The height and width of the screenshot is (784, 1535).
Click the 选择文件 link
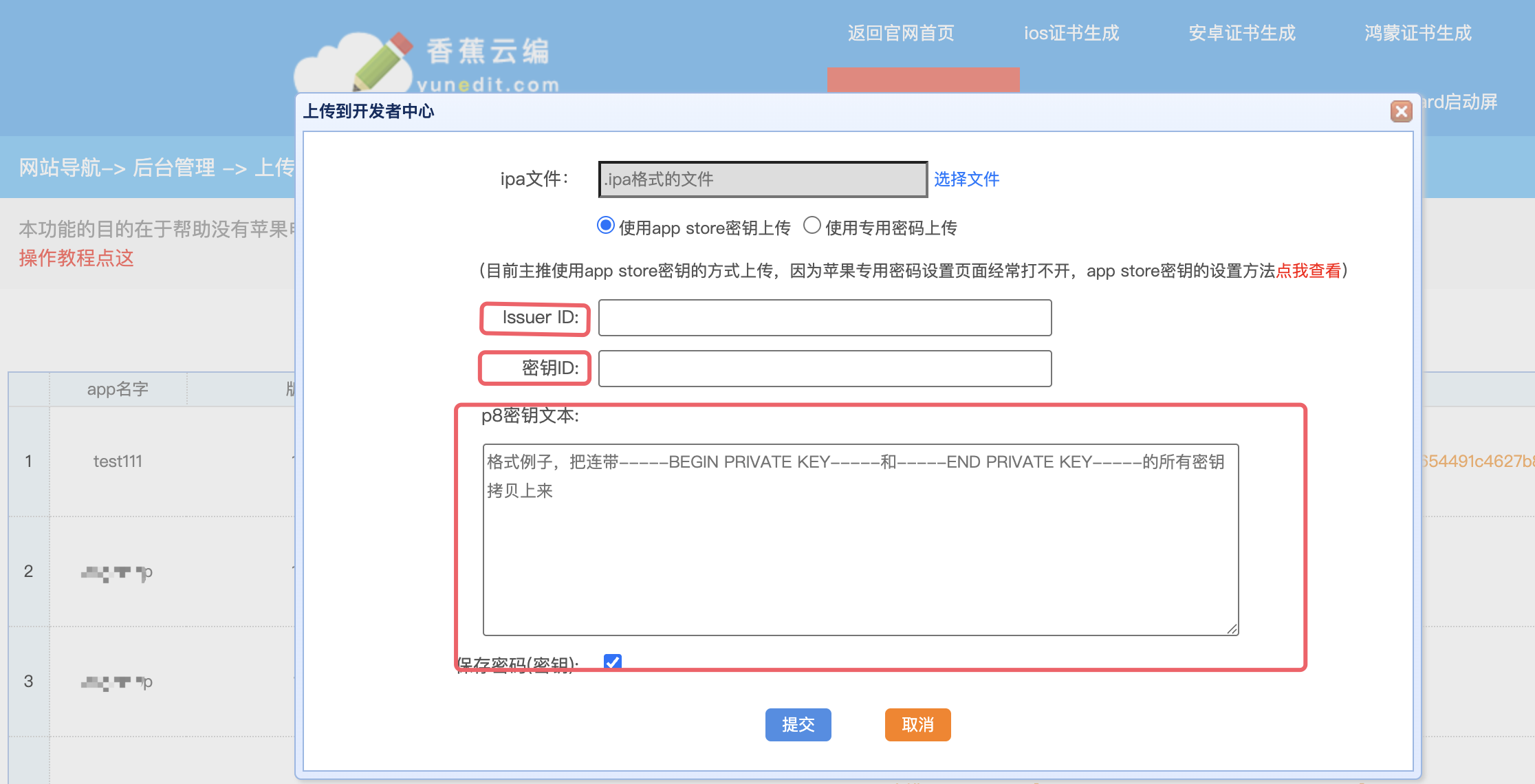tap(966, 179)
